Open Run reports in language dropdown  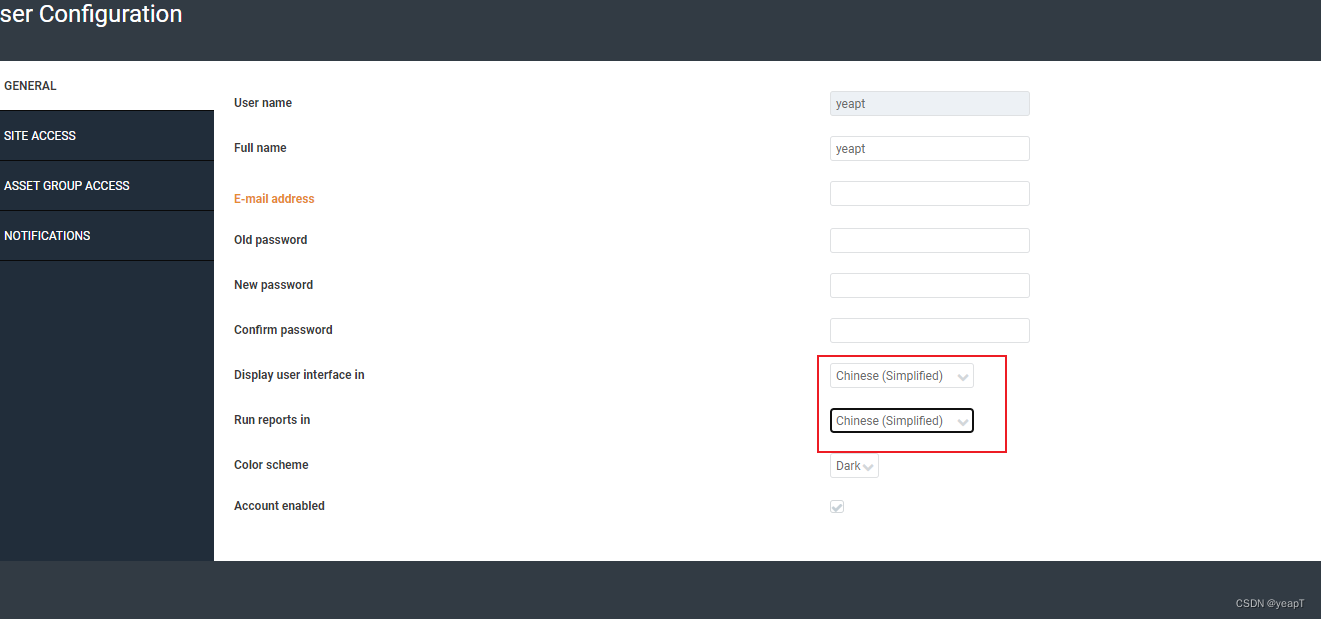click(901, 421)
